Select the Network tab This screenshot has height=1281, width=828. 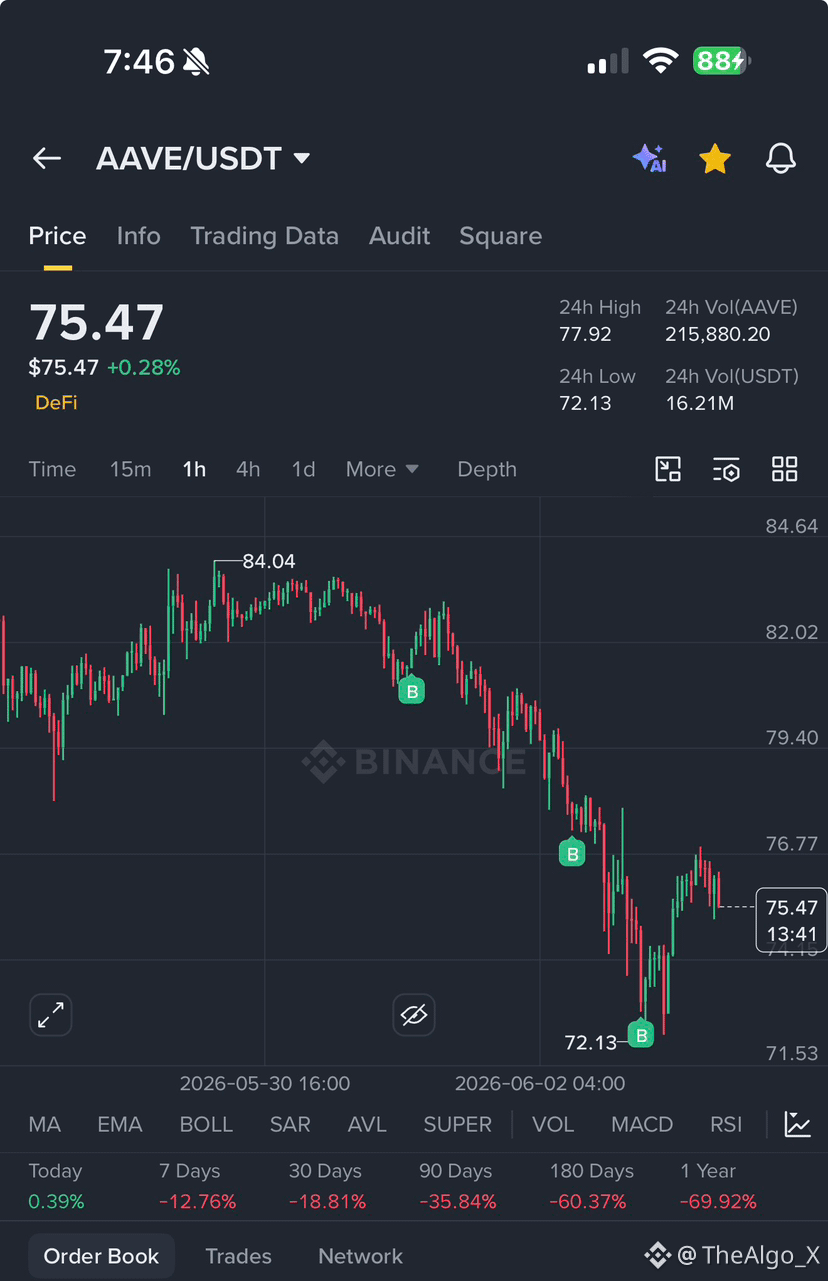[x=360, y=1256]
